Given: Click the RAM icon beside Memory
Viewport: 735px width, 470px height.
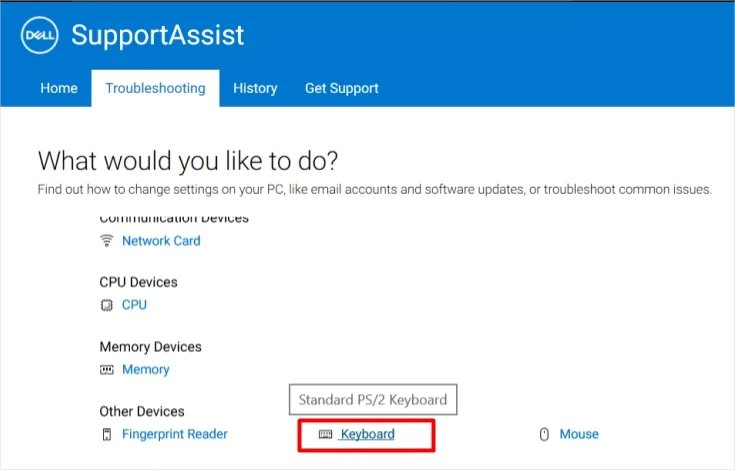Looking at the screenshot, I should click(x=106, y=370).
